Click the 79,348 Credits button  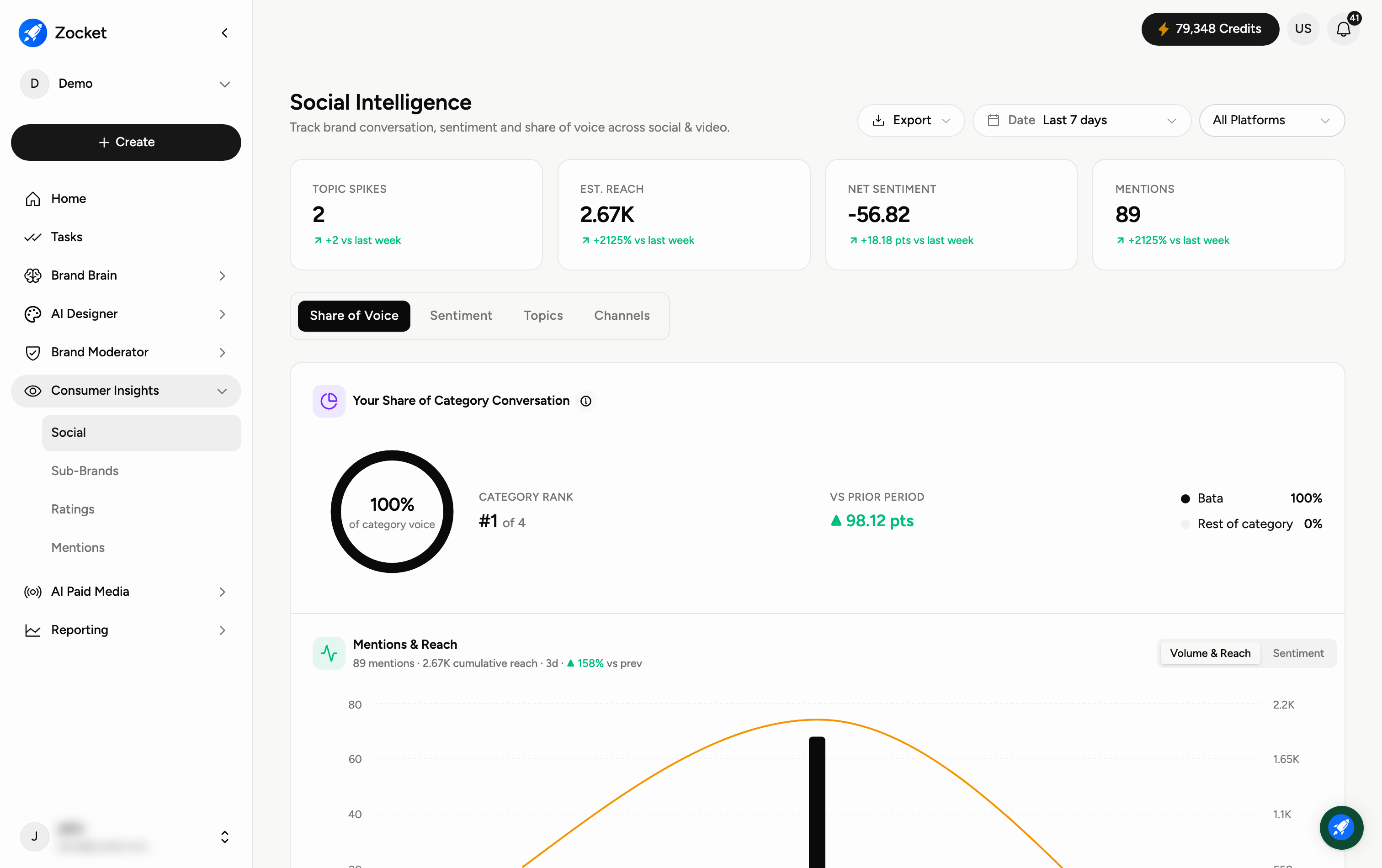(1210, 29)
